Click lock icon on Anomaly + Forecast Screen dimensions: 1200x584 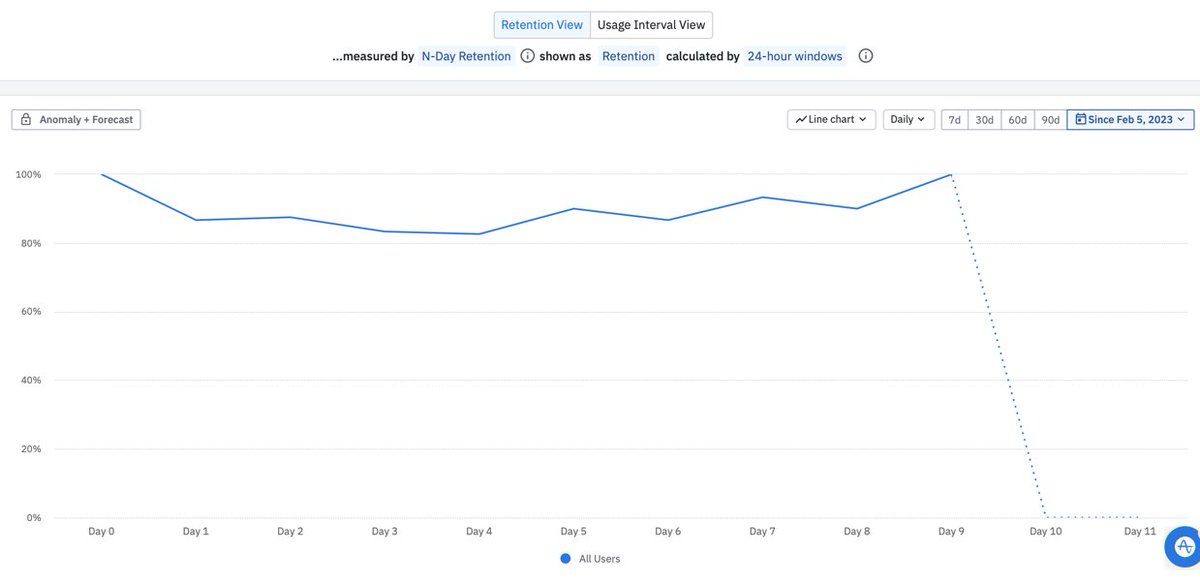click(26, 119)
